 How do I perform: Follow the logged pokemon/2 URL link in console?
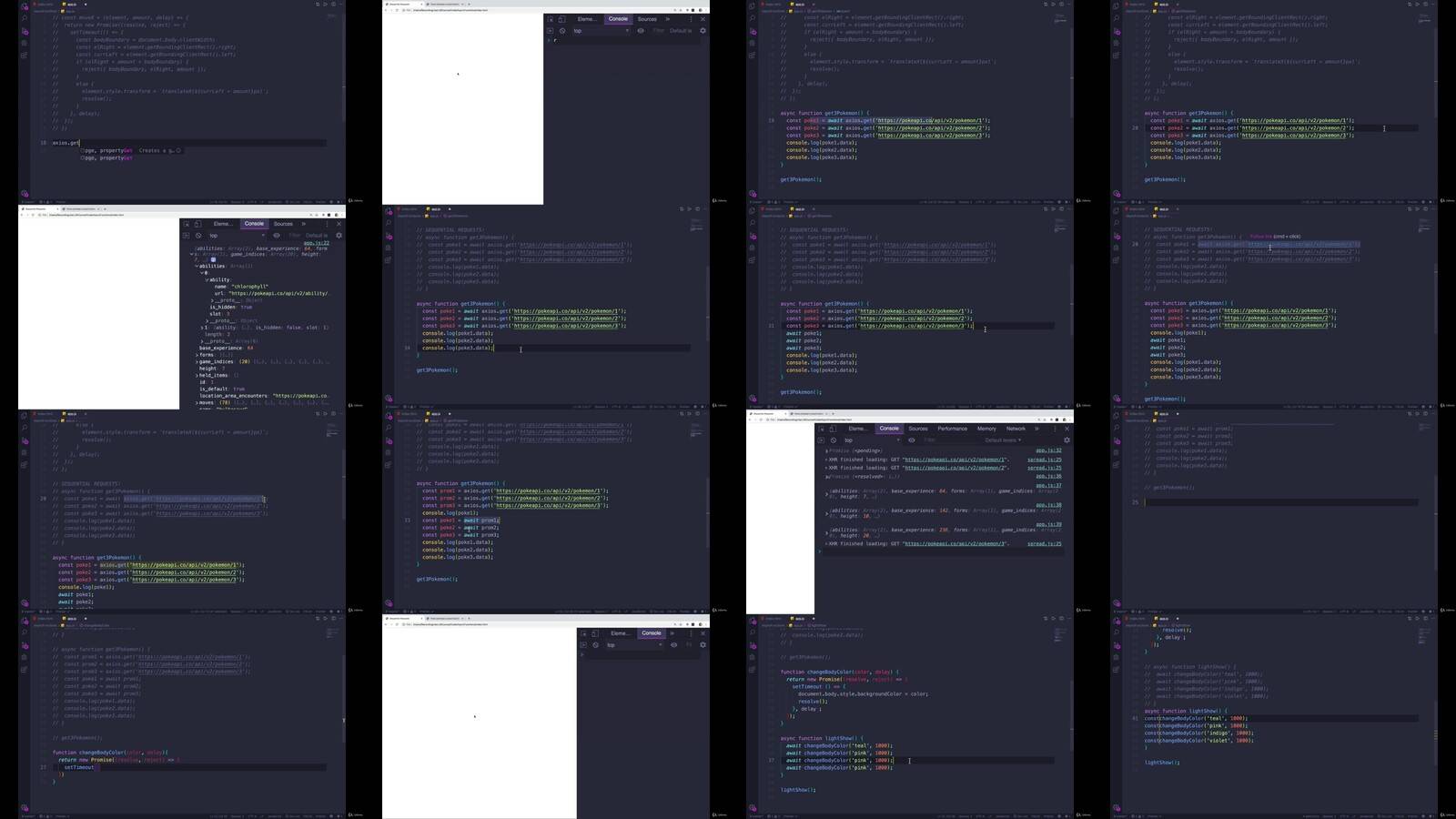coord(955,468)
